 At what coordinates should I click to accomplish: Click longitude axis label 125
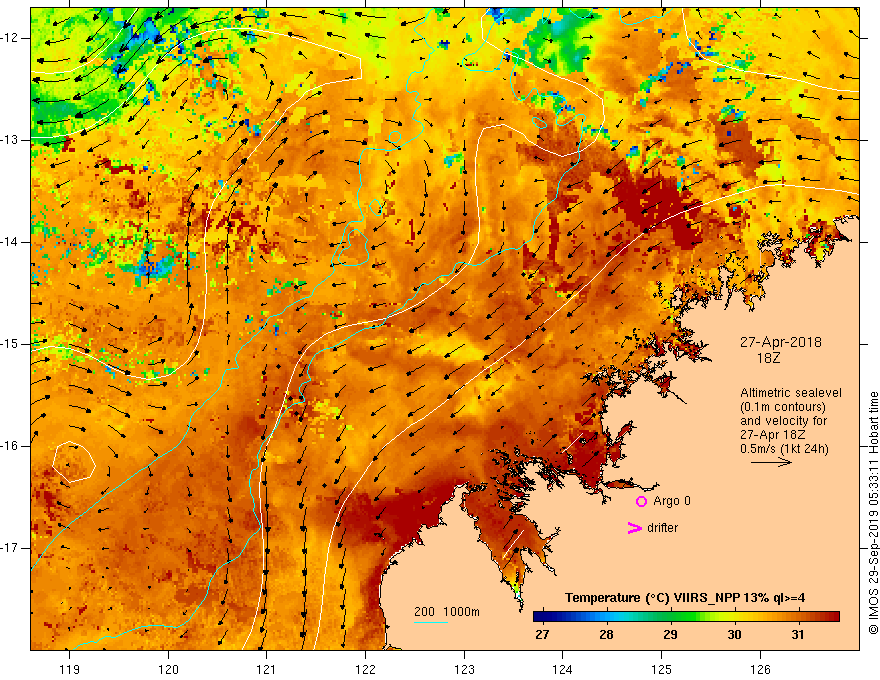[x=662, y=669]
